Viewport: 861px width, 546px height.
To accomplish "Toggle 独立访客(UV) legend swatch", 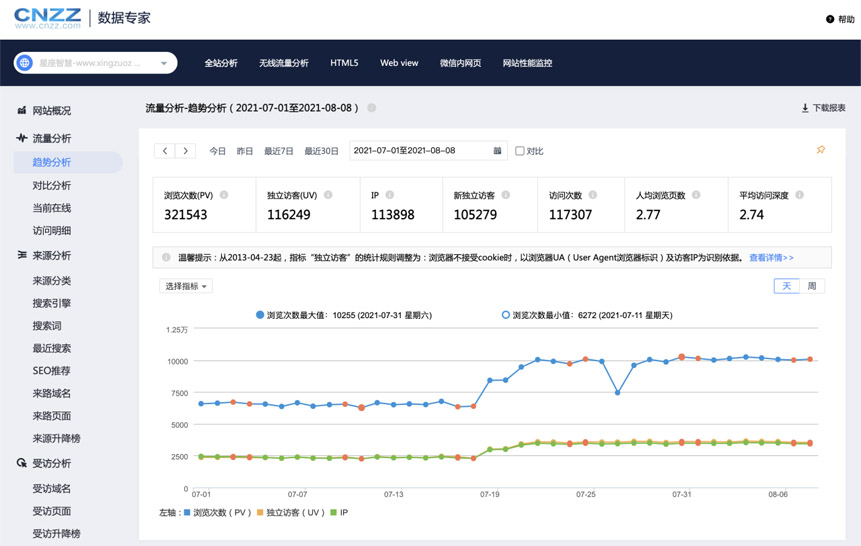I will click(260, 512).
